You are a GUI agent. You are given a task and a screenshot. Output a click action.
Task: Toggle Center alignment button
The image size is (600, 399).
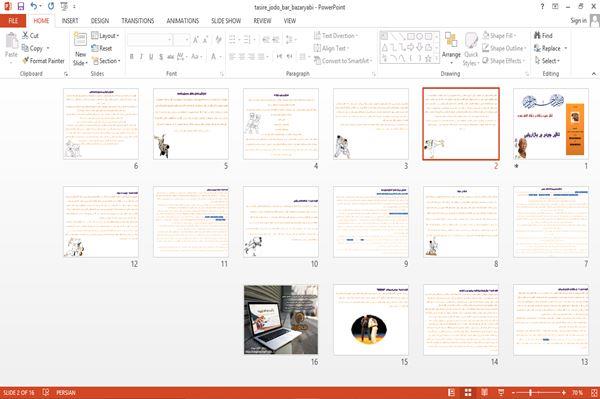tap(242, 57)
